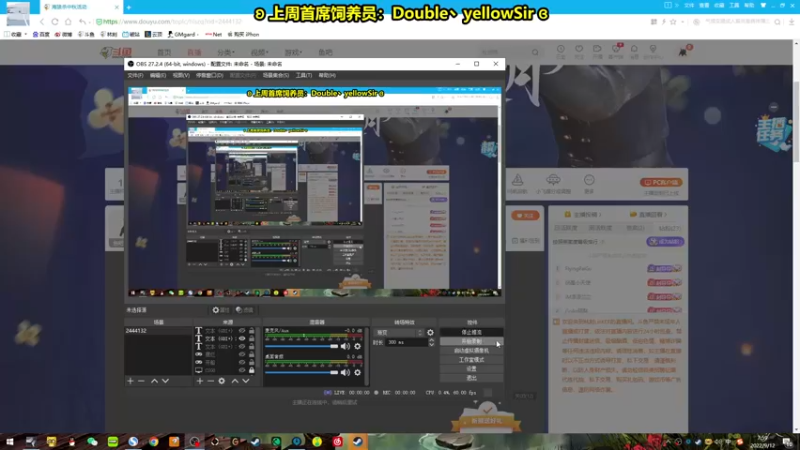Open Douyu follow heart icon in header
The height and width of the screenshot is (450, 800).
(x=579, y=49)
